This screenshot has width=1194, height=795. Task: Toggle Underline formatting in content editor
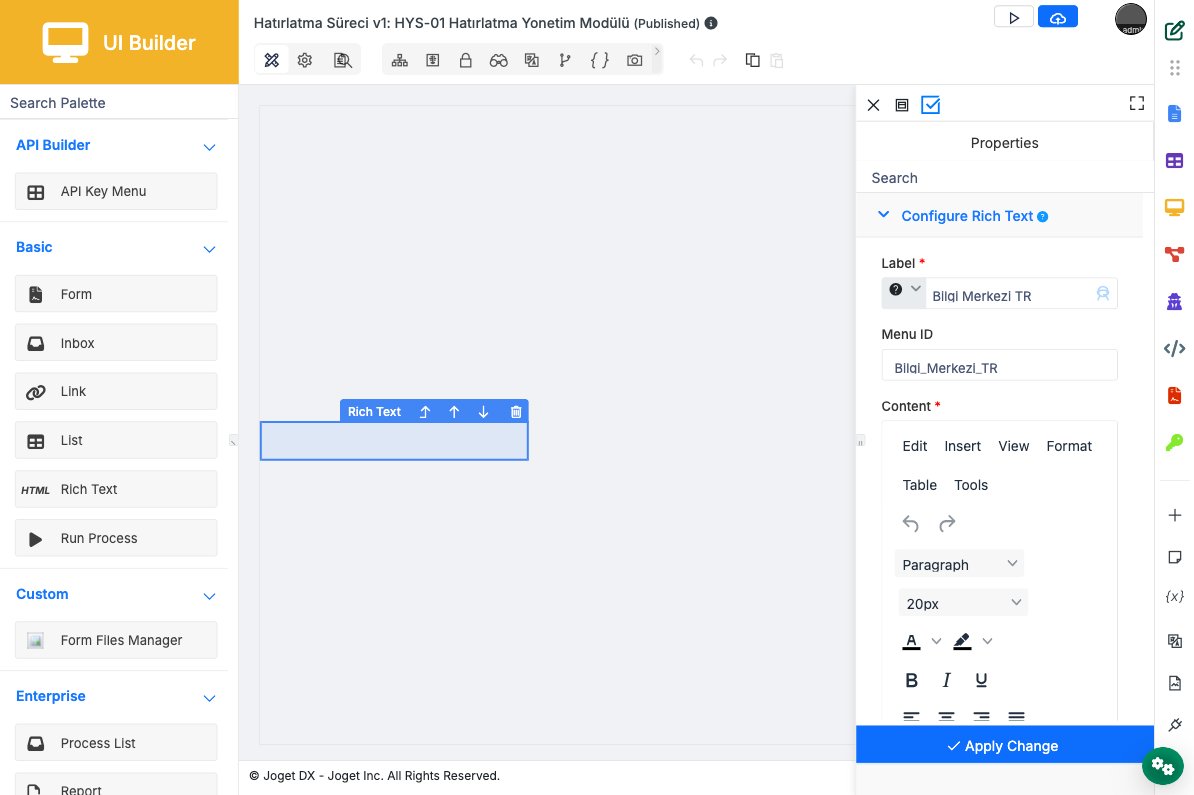point(981,680)
